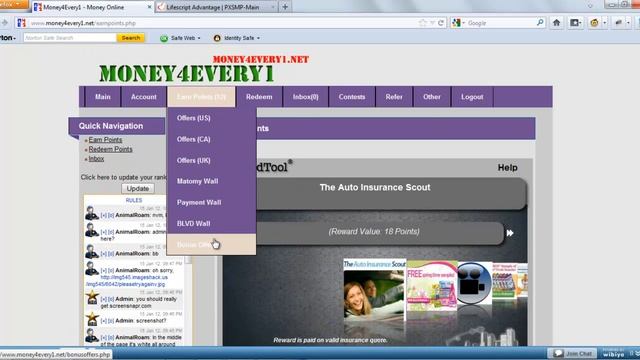The width and height of the screenshot is (640, 360).
Task: Click Logout in the navigation bar
Action: pyautogui.click(x=472, y=97)
